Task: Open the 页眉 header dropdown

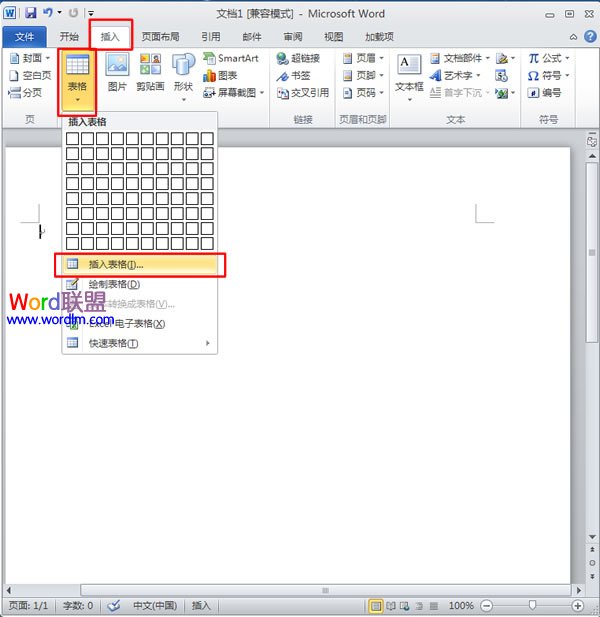Action: tap(363, 58)
